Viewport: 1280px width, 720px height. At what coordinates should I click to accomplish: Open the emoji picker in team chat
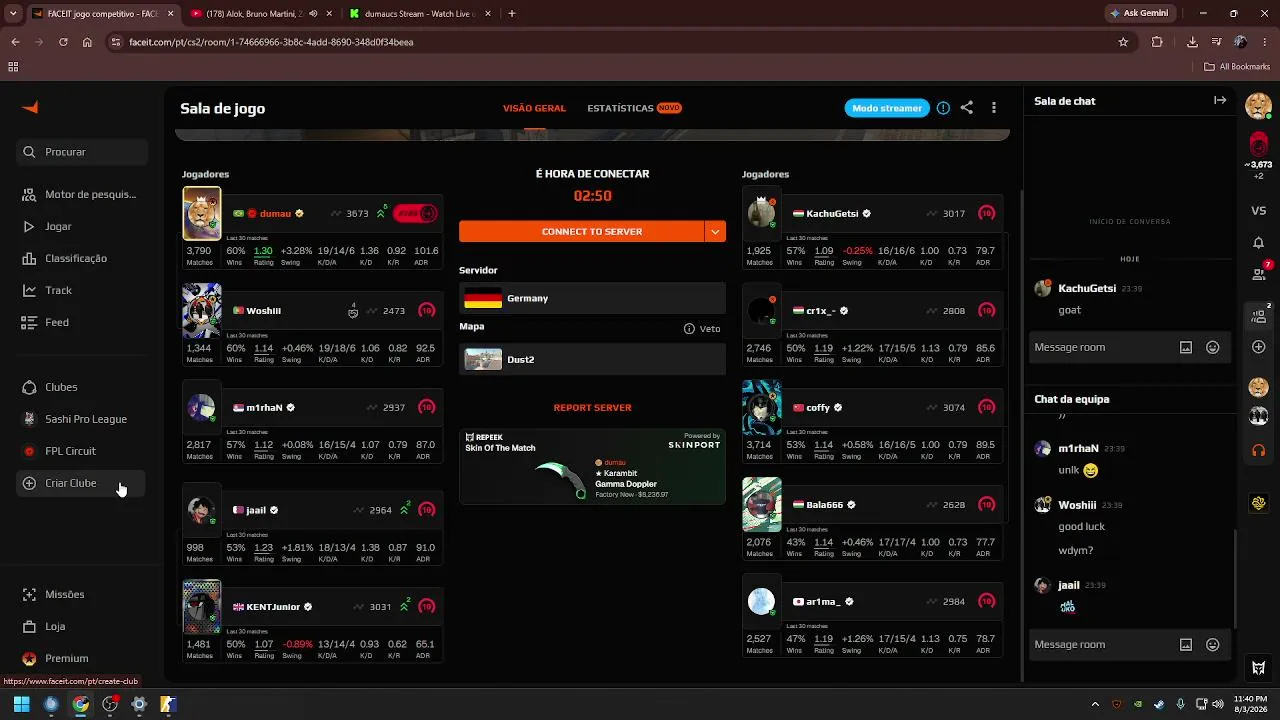[x=1213, y=645]
